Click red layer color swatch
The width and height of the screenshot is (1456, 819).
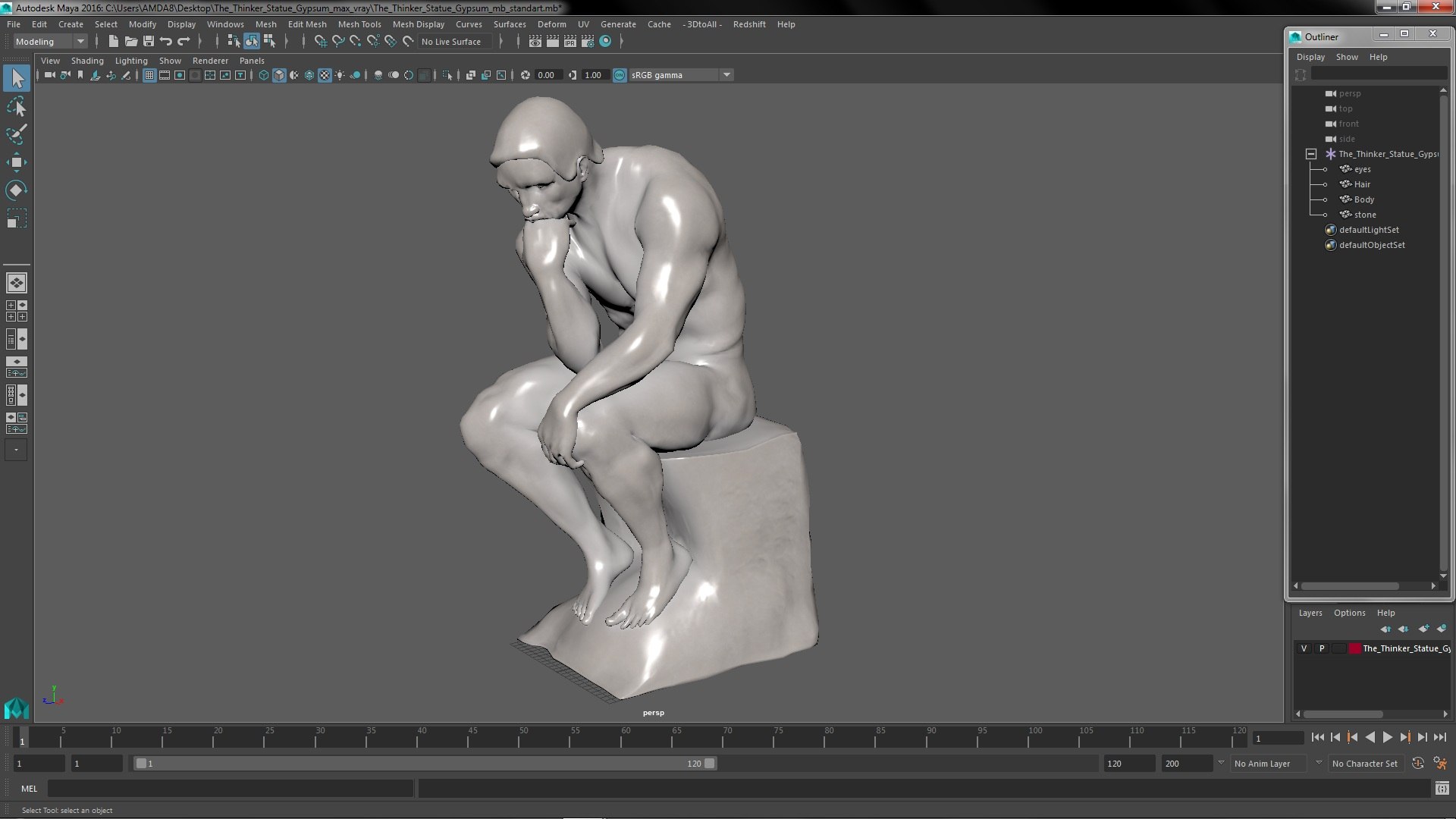[1354, 648]
